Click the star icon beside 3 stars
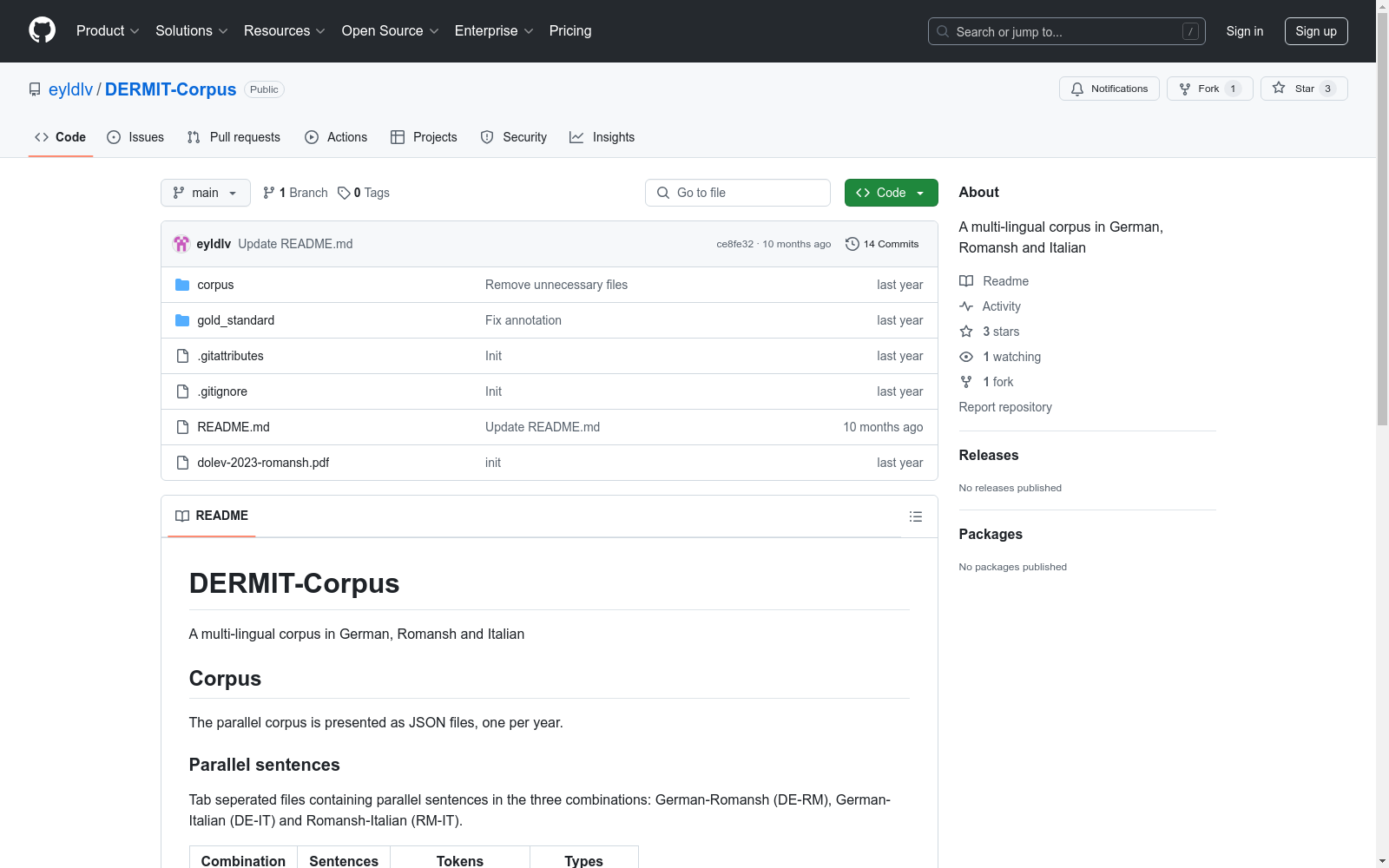 (966, 332)
